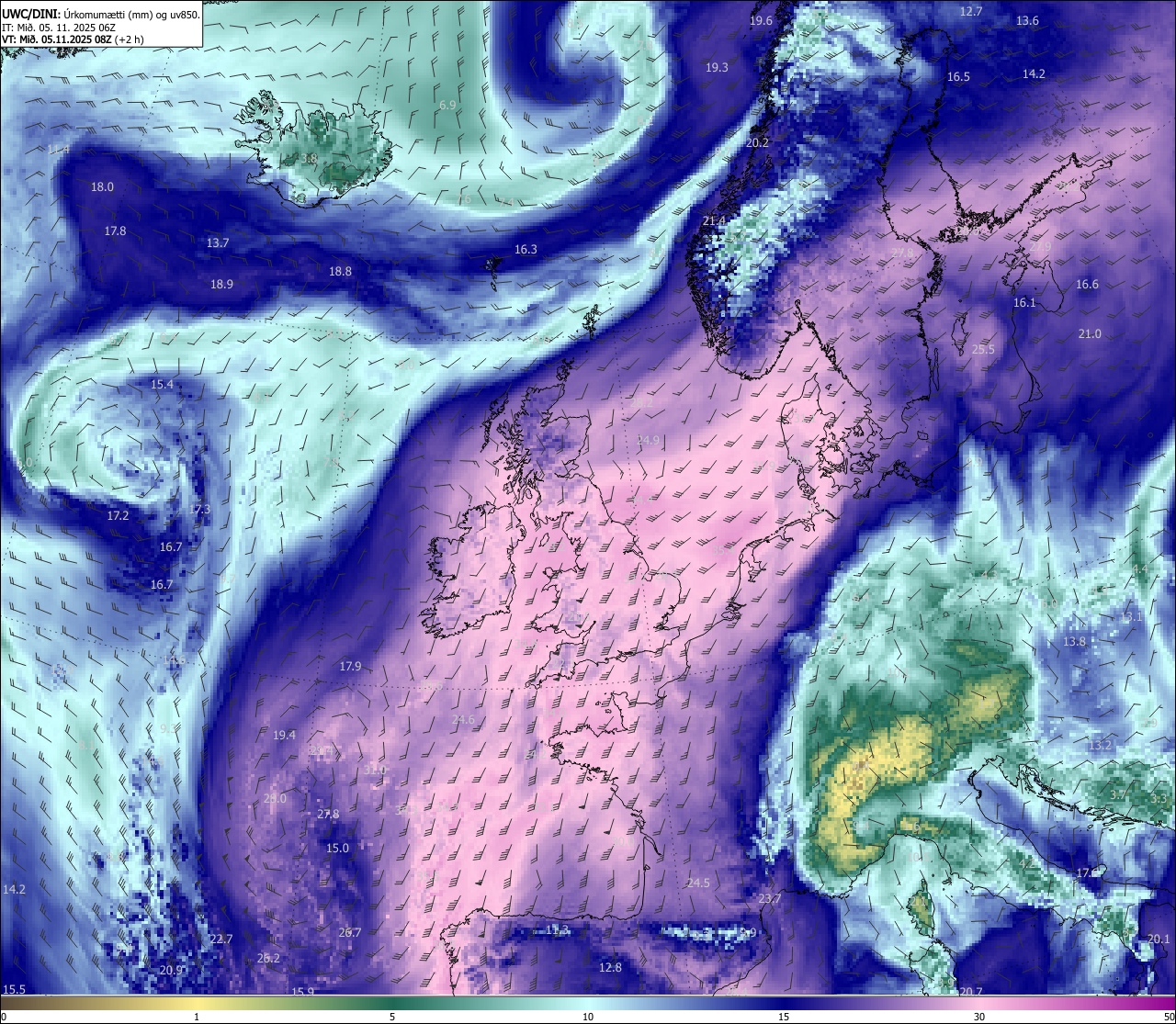
Task: Click the 12.8 value over Spain
Action: pos(610,968)
